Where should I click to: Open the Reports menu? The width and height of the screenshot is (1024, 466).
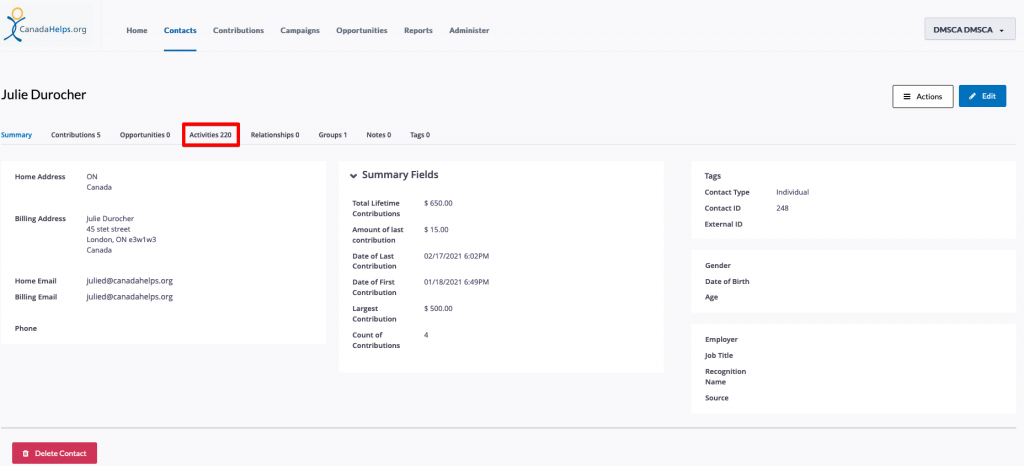pyautogui.click(x=418, y=31)
